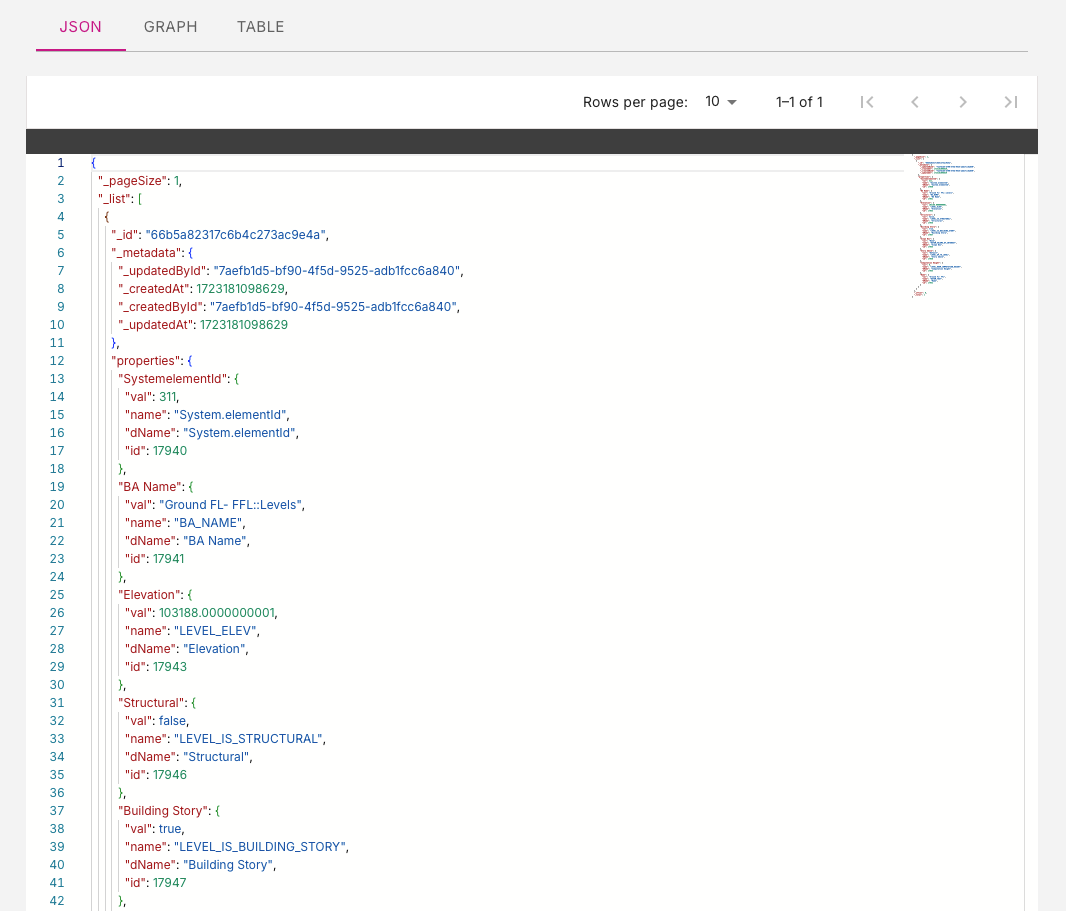This screenshot has width=1066, height=911.
Task: Click line number 12 in the gutter
Action: (x=57, y=361)
